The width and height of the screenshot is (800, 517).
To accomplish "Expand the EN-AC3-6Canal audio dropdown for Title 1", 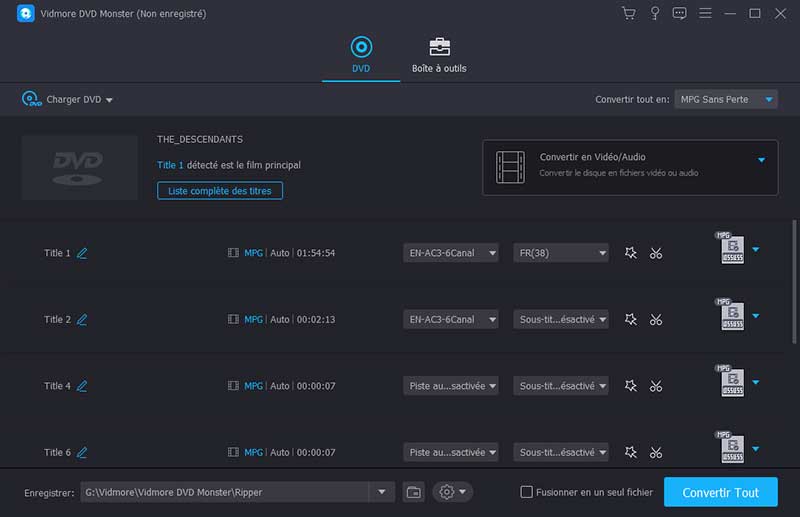I will pyautogui.click(x=450, y=253).
